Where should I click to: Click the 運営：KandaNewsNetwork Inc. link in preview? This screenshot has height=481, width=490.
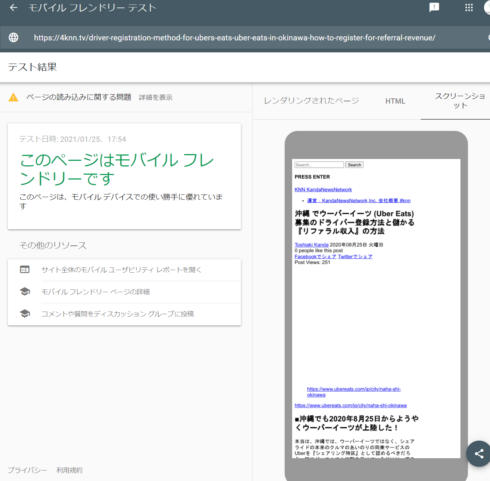coord(359,200)
